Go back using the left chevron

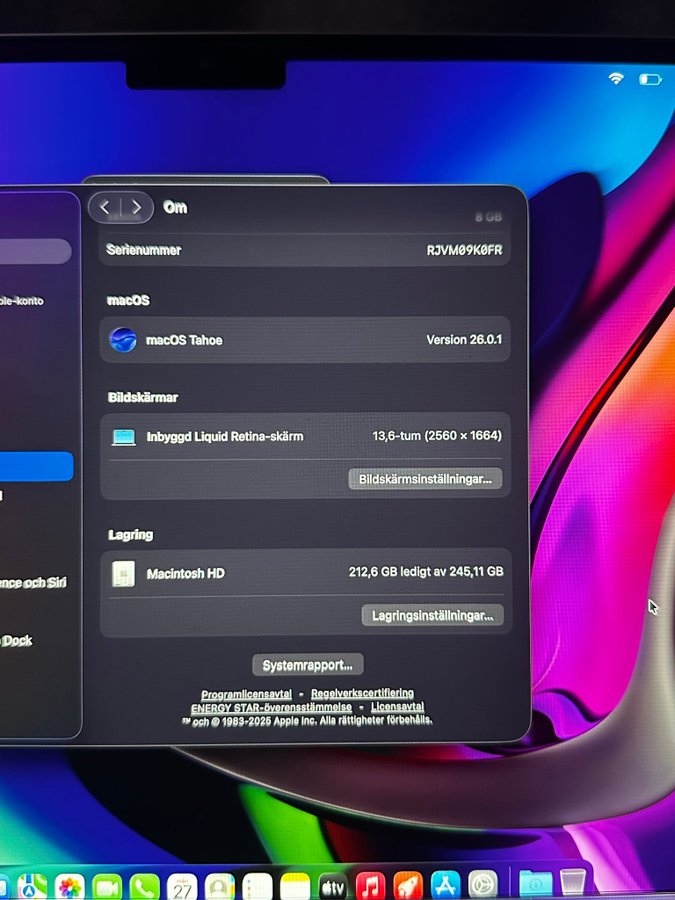pos(106,208)
